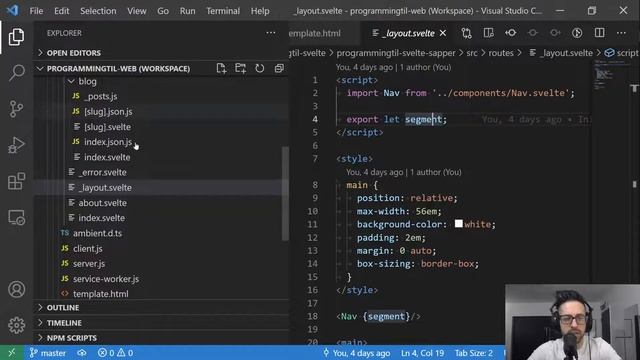
Task: Open the Source Control view
Action: tap(16, 109)
